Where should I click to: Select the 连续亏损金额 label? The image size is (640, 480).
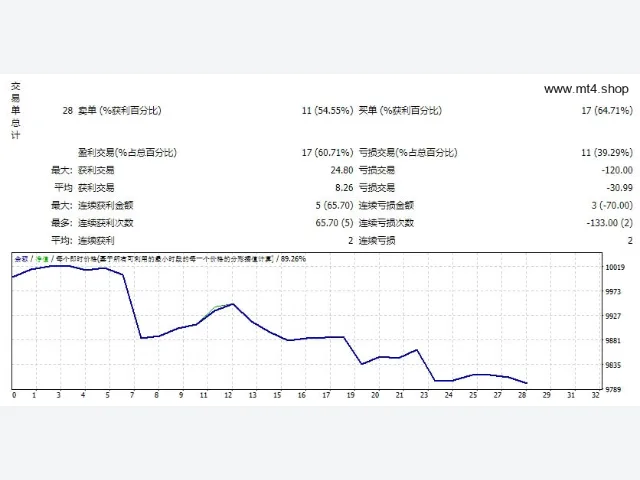[x=386, y=205]
